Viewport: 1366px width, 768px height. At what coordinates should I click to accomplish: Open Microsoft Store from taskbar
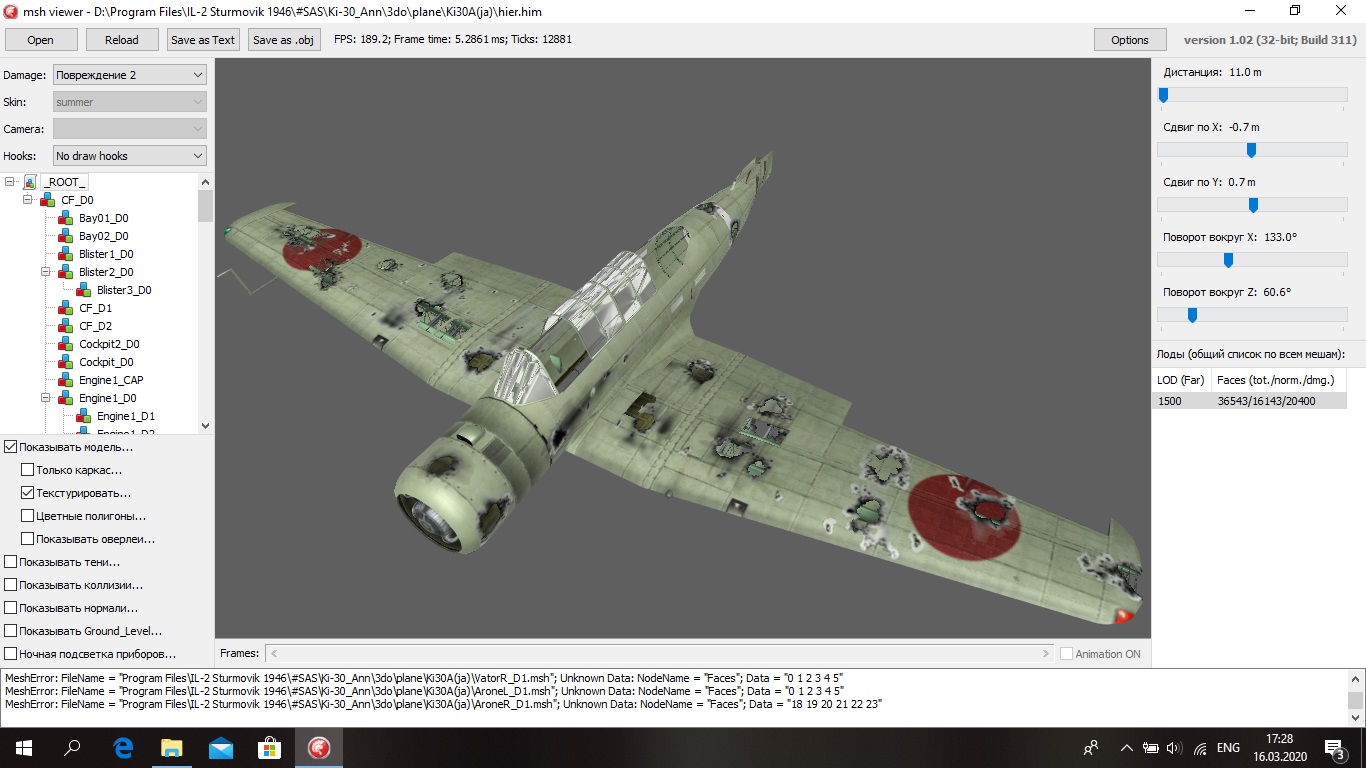pos(270,747)
